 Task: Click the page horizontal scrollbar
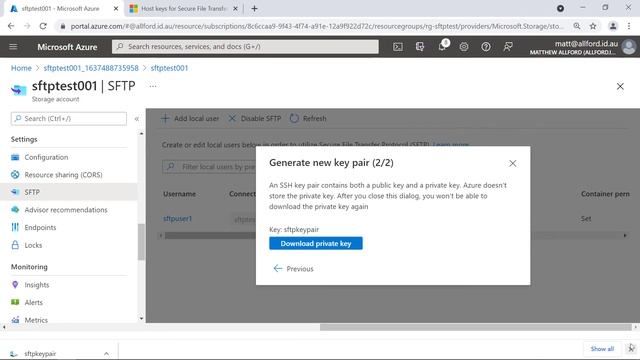(x=476, y=327)
